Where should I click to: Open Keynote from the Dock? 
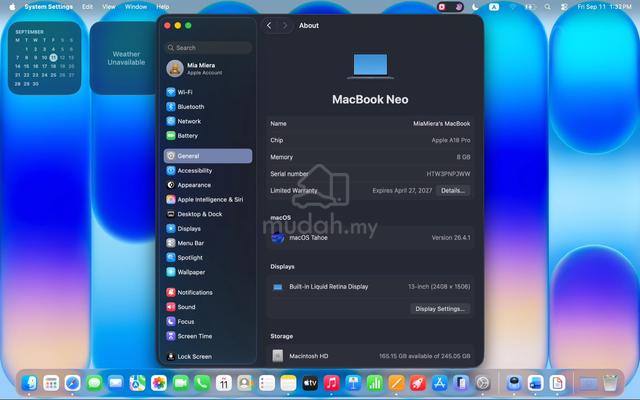(353, 383)
